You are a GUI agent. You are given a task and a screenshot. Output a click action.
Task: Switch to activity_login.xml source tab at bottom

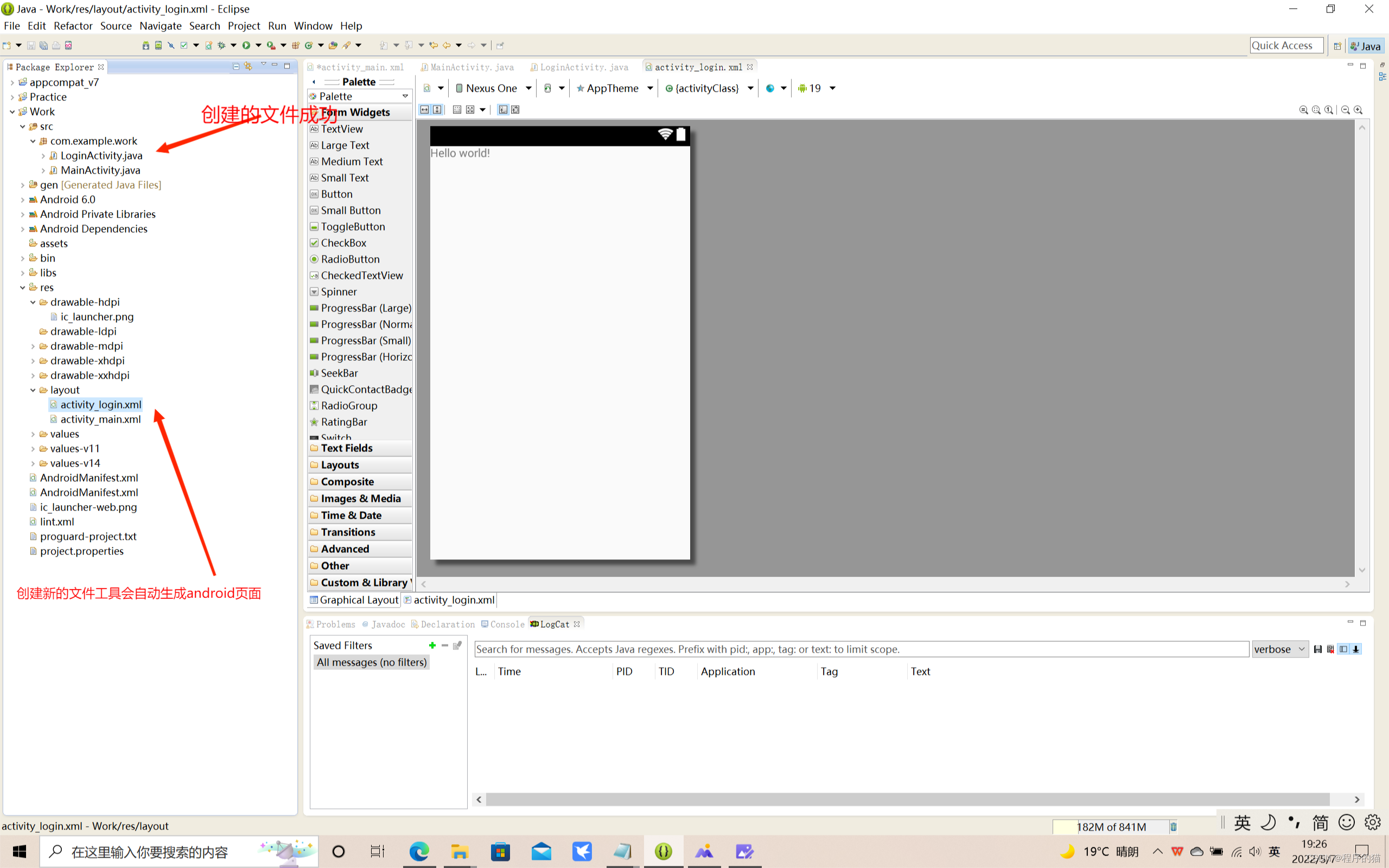click(453, 600)
